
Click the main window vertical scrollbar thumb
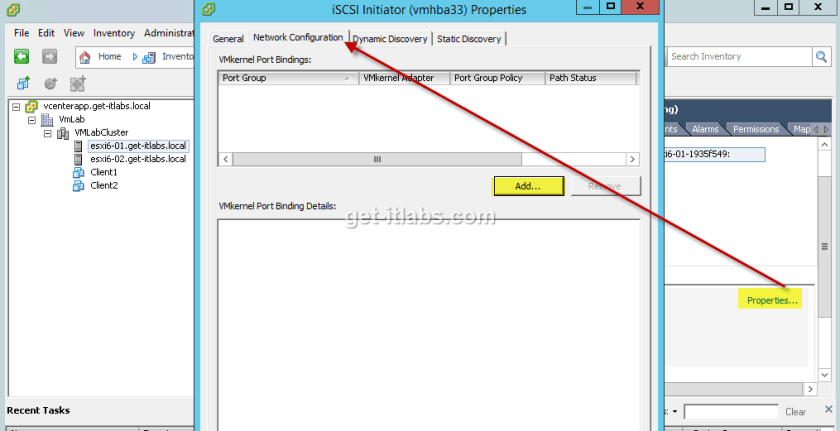(x=825, y=246)
